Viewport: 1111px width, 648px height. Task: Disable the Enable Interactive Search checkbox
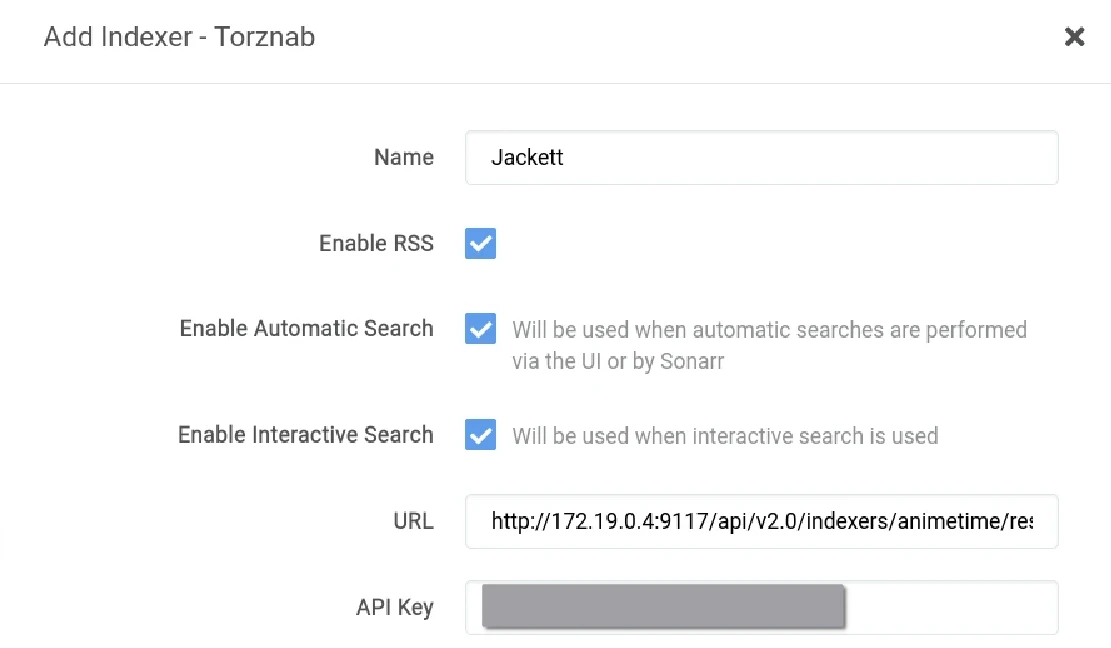coord(481,435)
